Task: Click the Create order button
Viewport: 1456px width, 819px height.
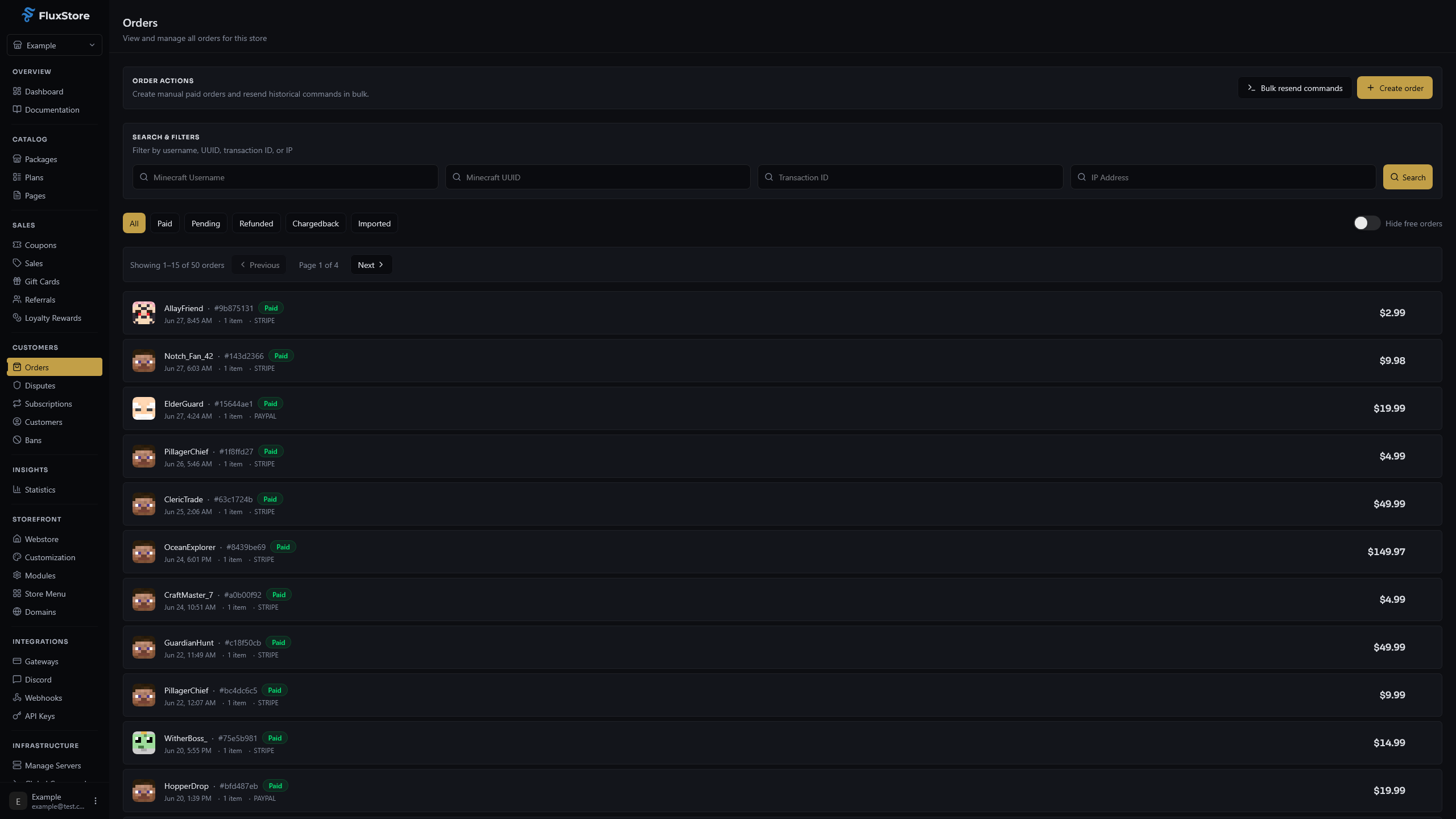Action: pos(1395,88)
